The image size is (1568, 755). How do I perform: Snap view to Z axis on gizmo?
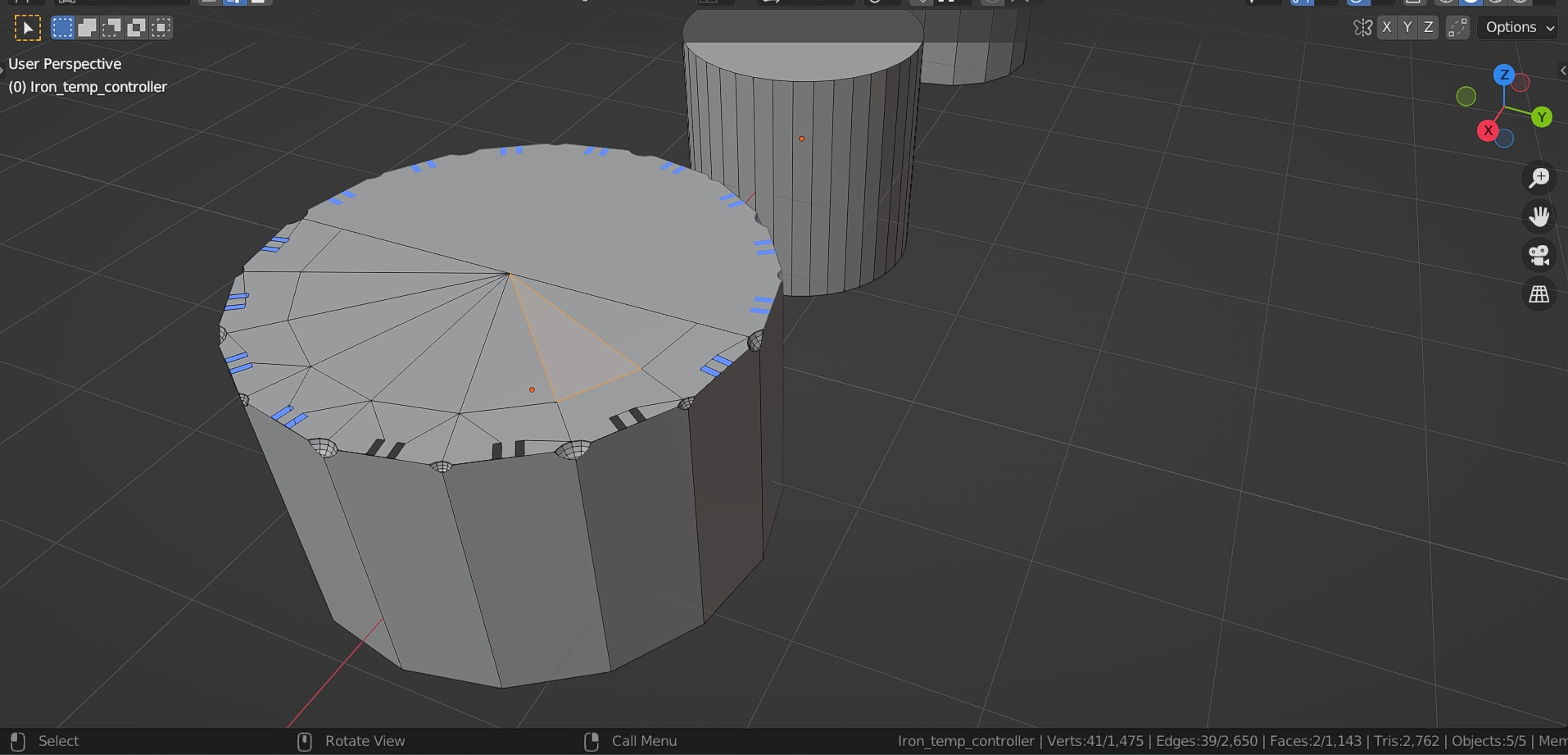1504,75
